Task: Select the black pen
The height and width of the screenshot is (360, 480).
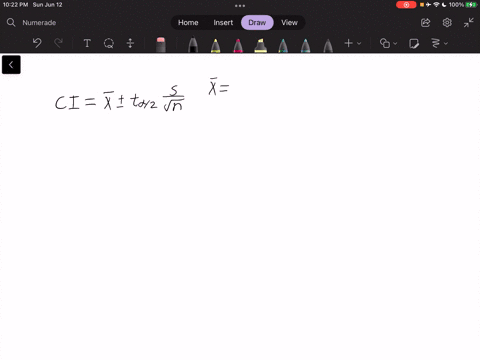Action: 193,45
